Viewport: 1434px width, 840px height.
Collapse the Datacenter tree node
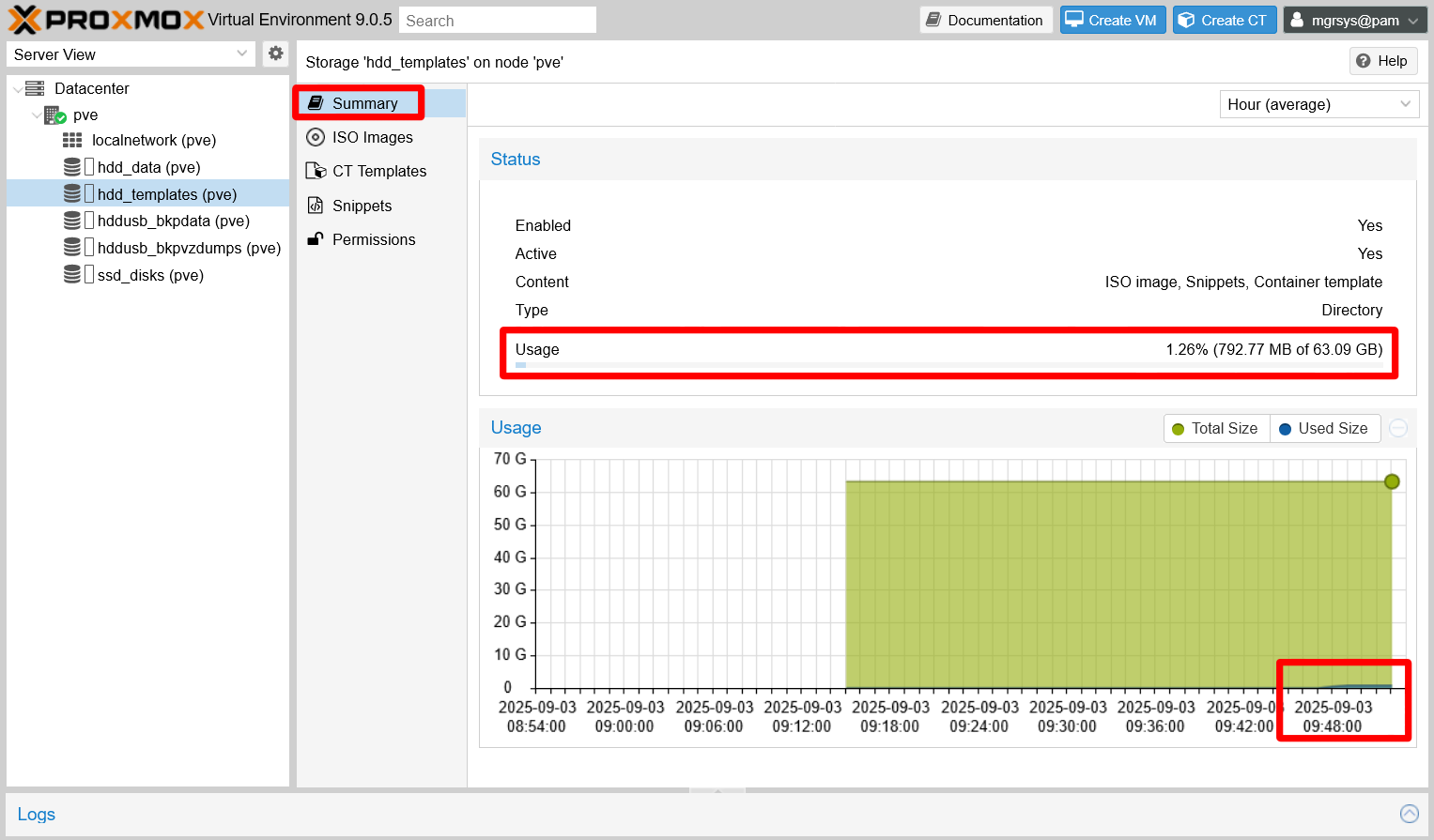click(18, 87)
